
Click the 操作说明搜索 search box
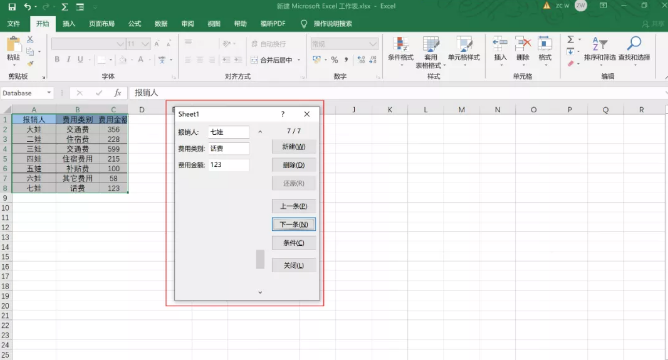333,24
